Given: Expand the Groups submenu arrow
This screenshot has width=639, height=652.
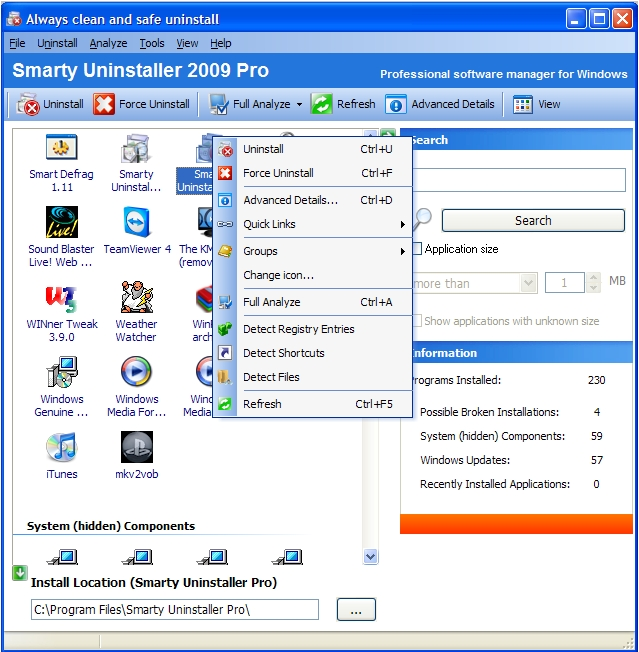Looking at the screenshot, I should [x=402, y=251].
